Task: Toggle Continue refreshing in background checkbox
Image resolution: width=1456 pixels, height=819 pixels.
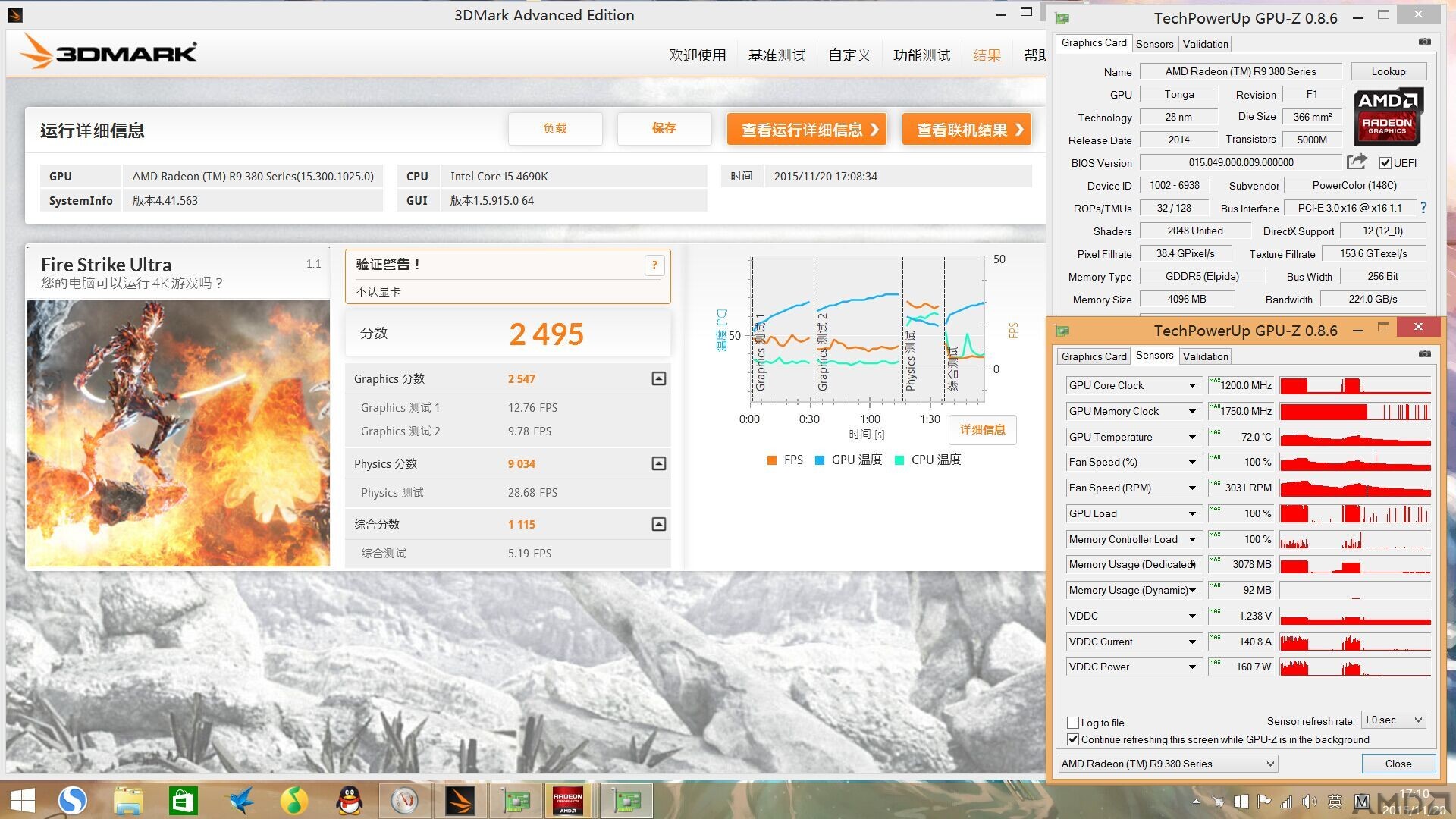Action: [1073, 739]
